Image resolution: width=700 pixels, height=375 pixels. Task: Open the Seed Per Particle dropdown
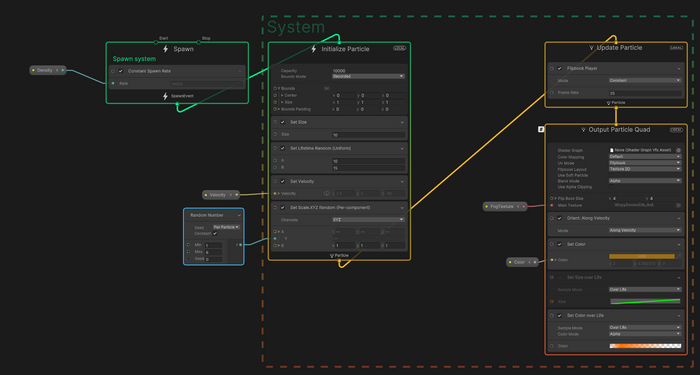coord(226,227)
